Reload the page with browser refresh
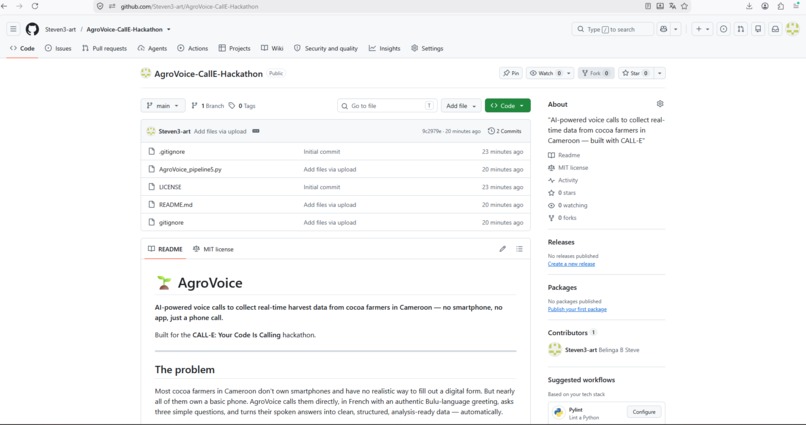Image resolution: width=806 pixels, height=425 pixels. pyautogui.click(x=35, y=6)
